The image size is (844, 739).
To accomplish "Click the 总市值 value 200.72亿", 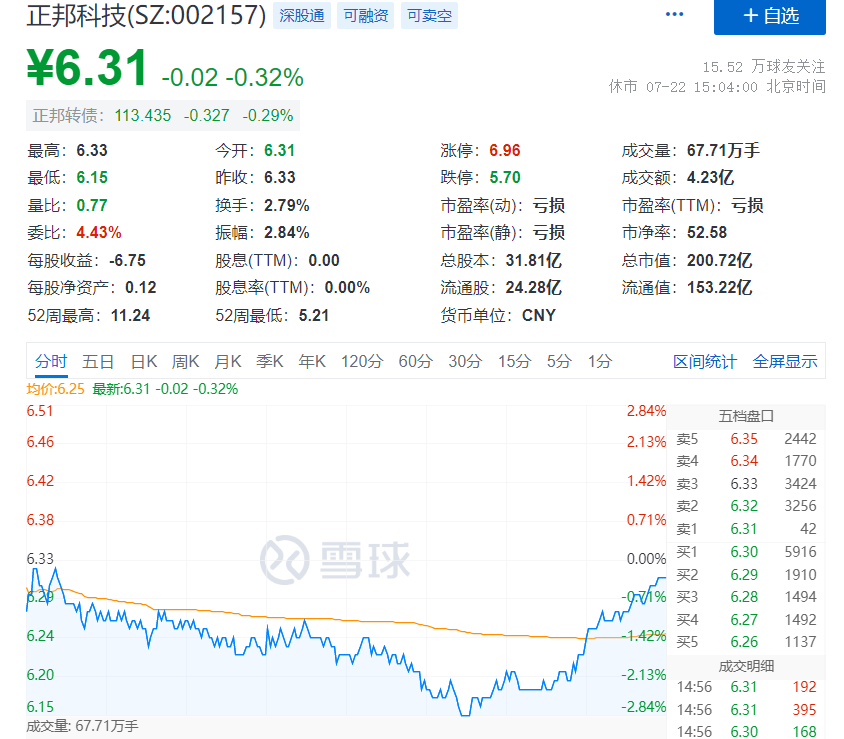I will pyautogui.click(x=720, y=261).
